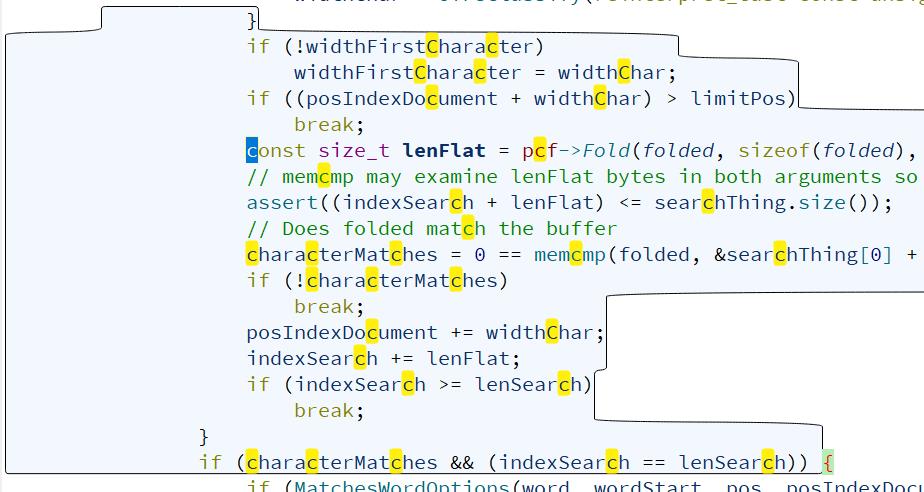
Task: Click the bold 'lenFlat' variable declaration
Action: [444, 151]
